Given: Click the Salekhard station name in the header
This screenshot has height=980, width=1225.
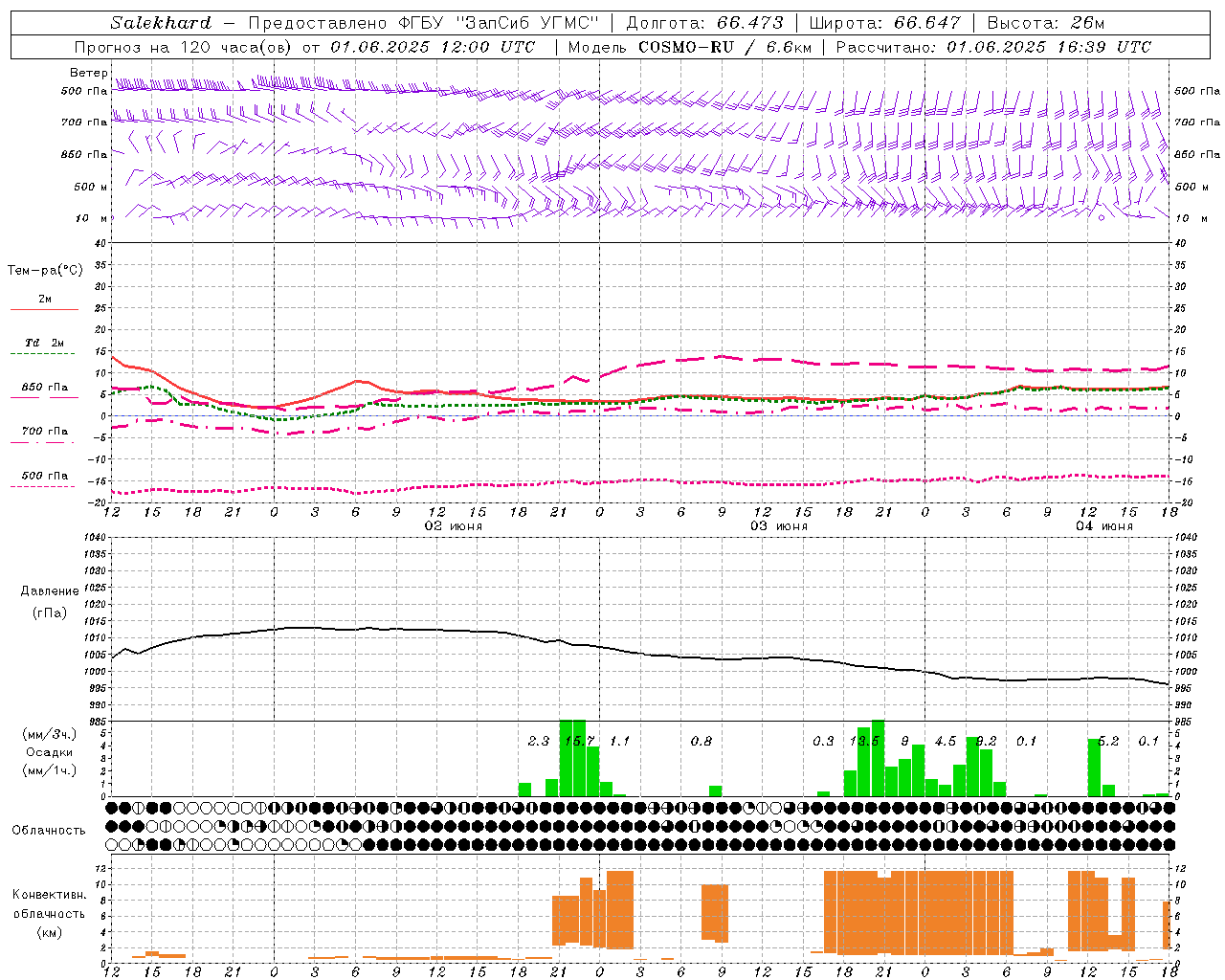Looking at the screenshot, I should tap(161, 22).
